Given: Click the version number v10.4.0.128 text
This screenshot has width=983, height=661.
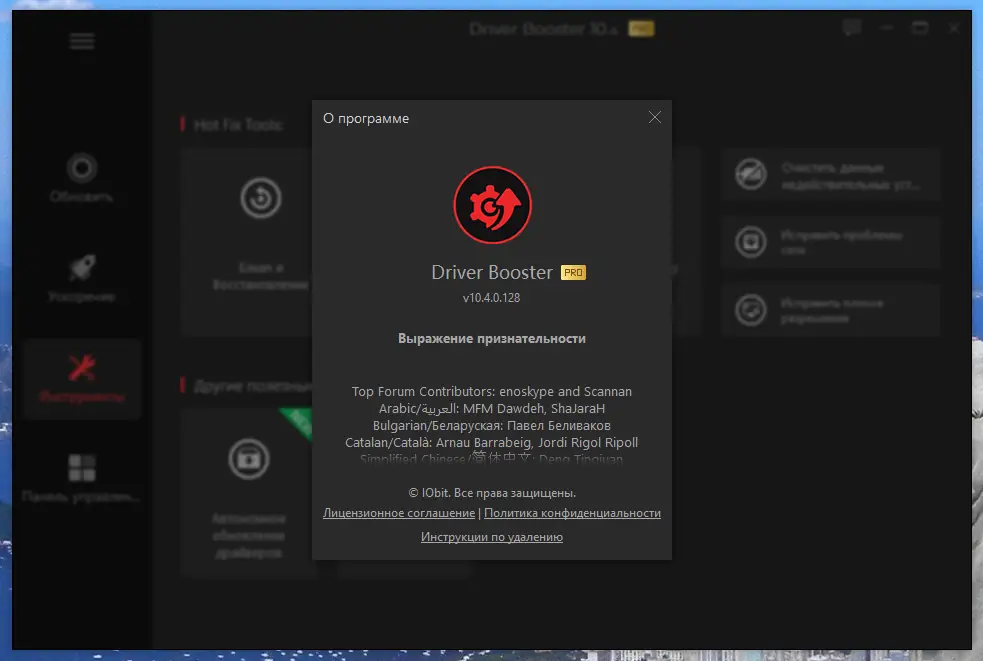Looking at the screenshot, I should [492, 297].
